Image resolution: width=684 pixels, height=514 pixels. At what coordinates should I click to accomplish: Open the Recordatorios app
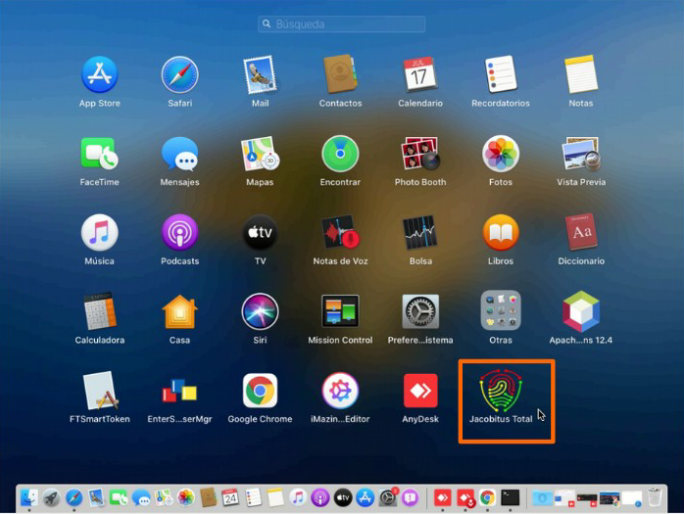[501, 75]
